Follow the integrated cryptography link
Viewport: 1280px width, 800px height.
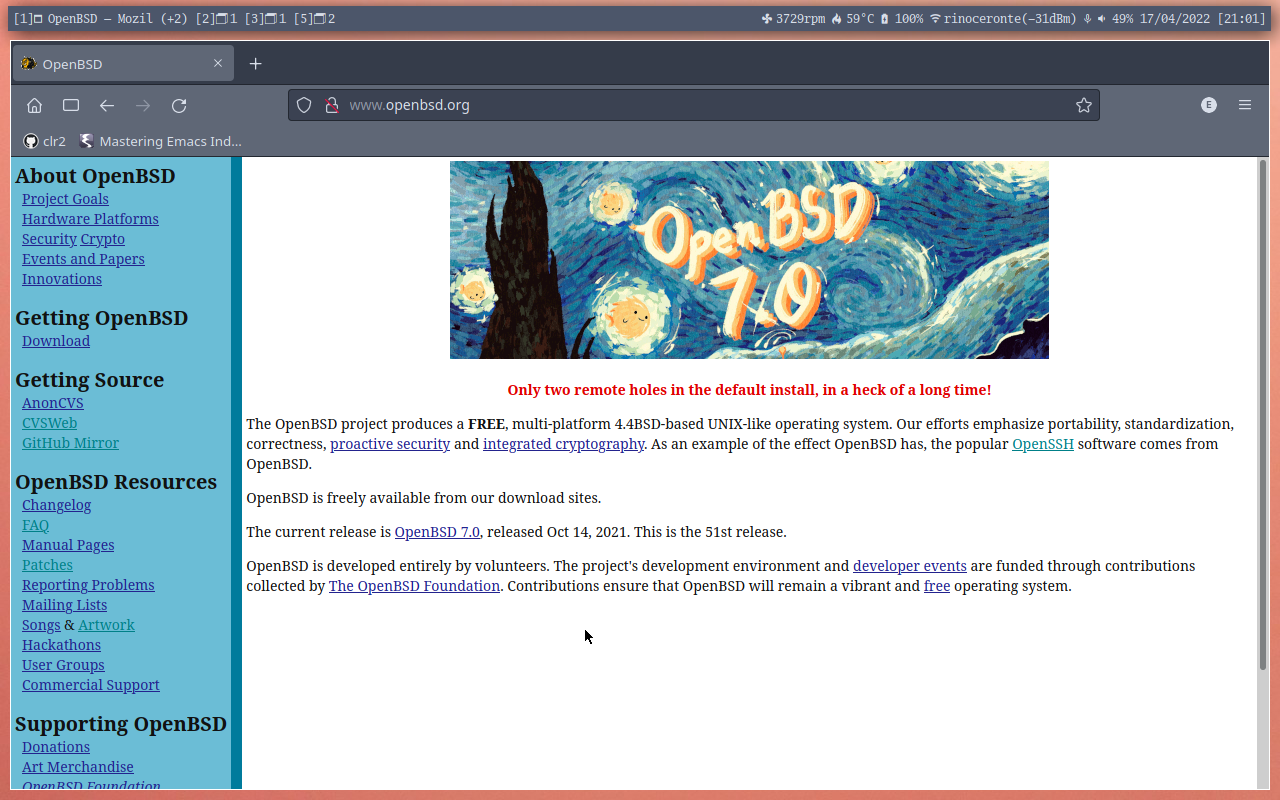(x=563, y=444)
